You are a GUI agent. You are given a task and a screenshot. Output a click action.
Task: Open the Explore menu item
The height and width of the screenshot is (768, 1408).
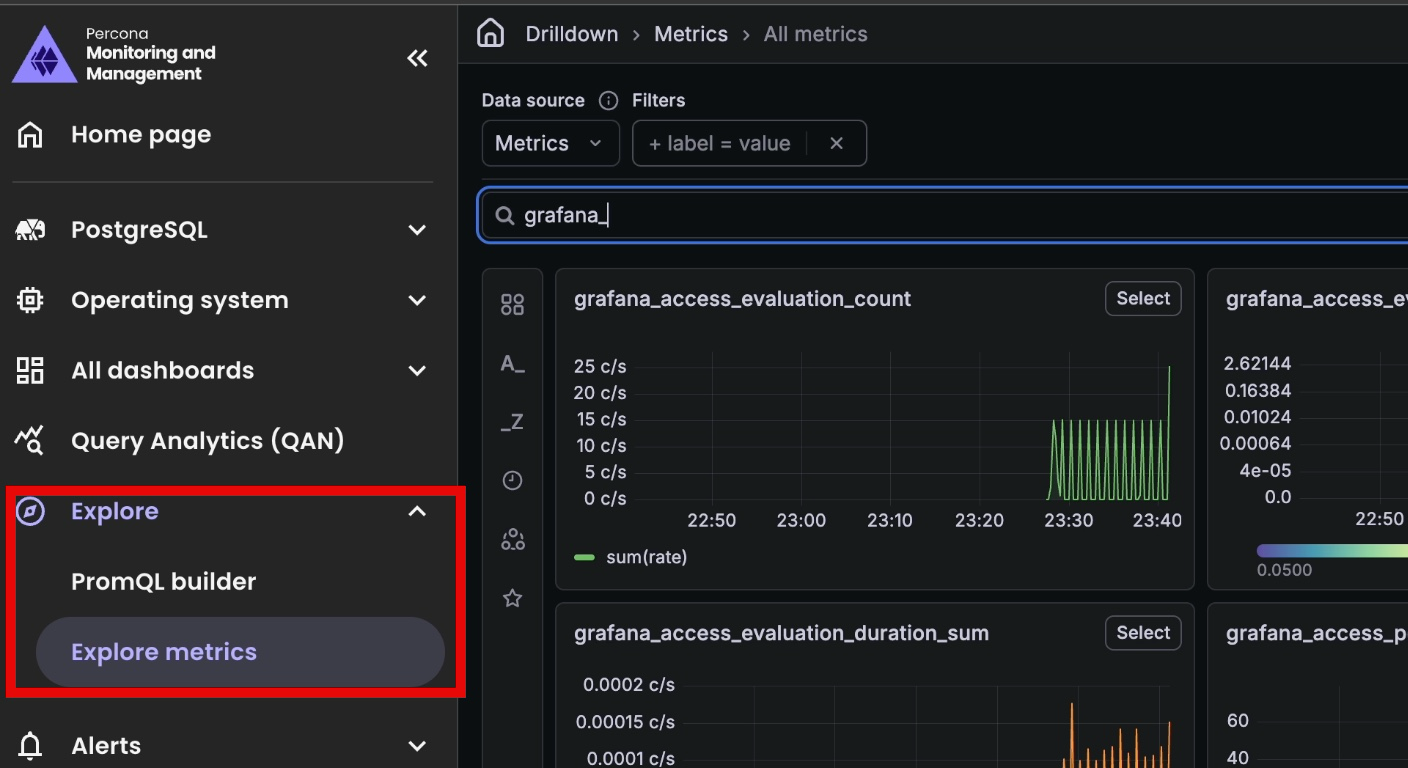[115, 511]
